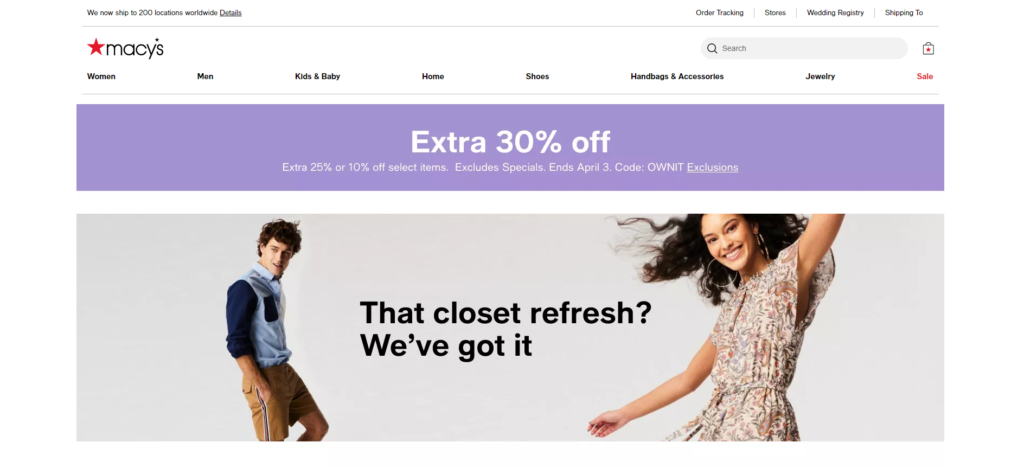Viewport: 1024px width, 468px height.
Task: Click the Details shipping link
Action: pyautogui.click(x=231, y=12)
